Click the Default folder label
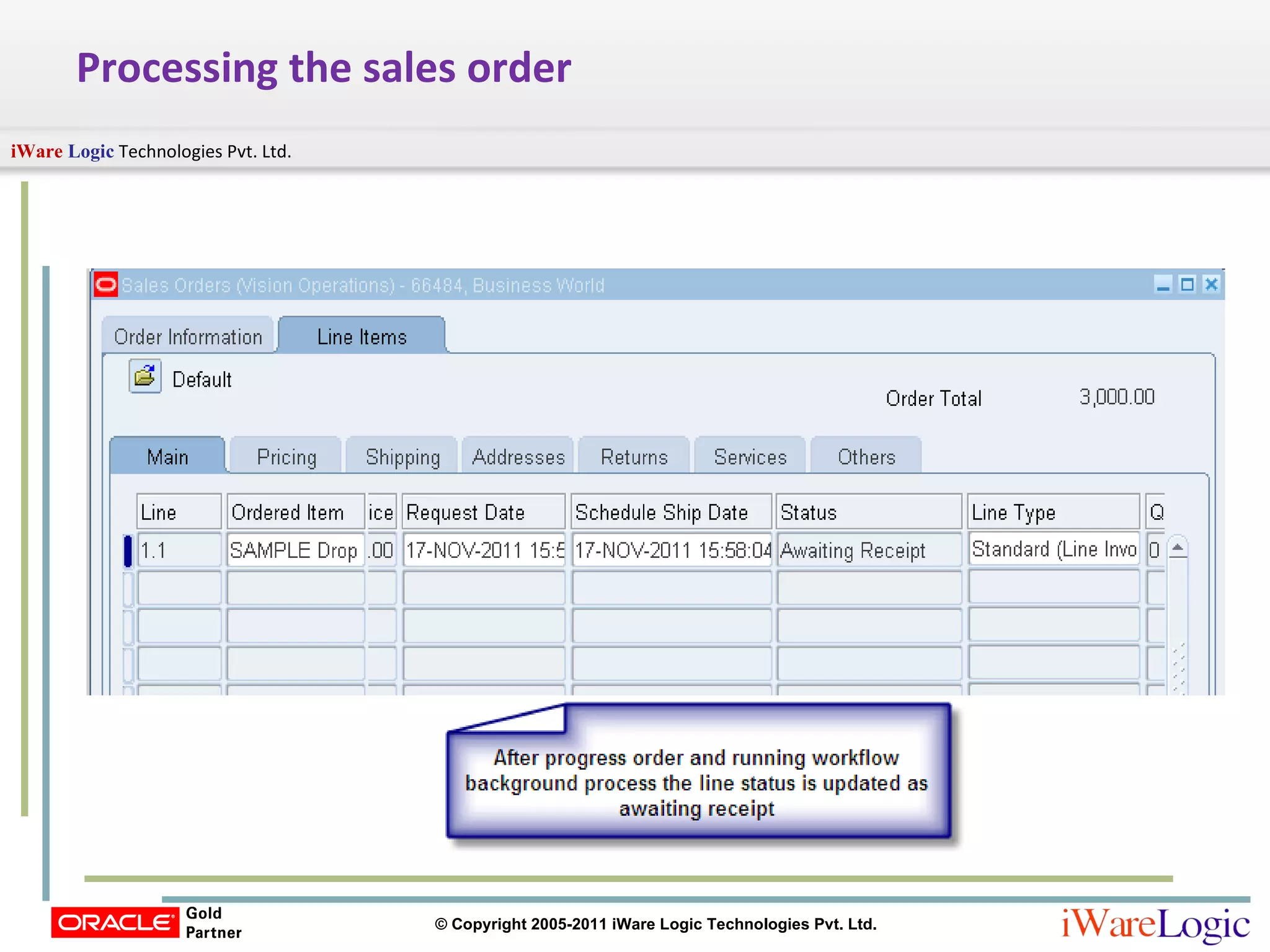This screenshot has width=1270, height=952. pos(202,379)
